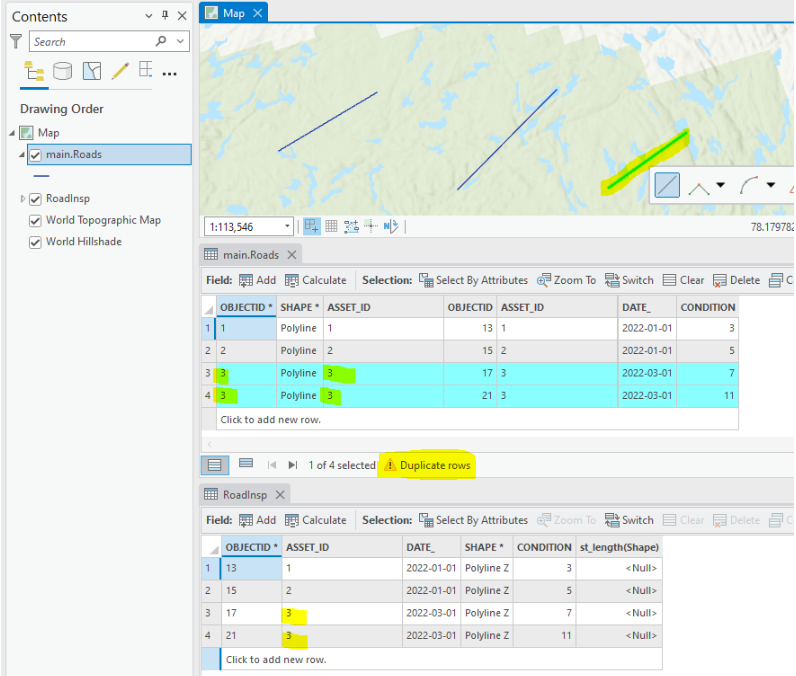
Task: Select List By Data Source icon
Action: click(x=62, y=71)
